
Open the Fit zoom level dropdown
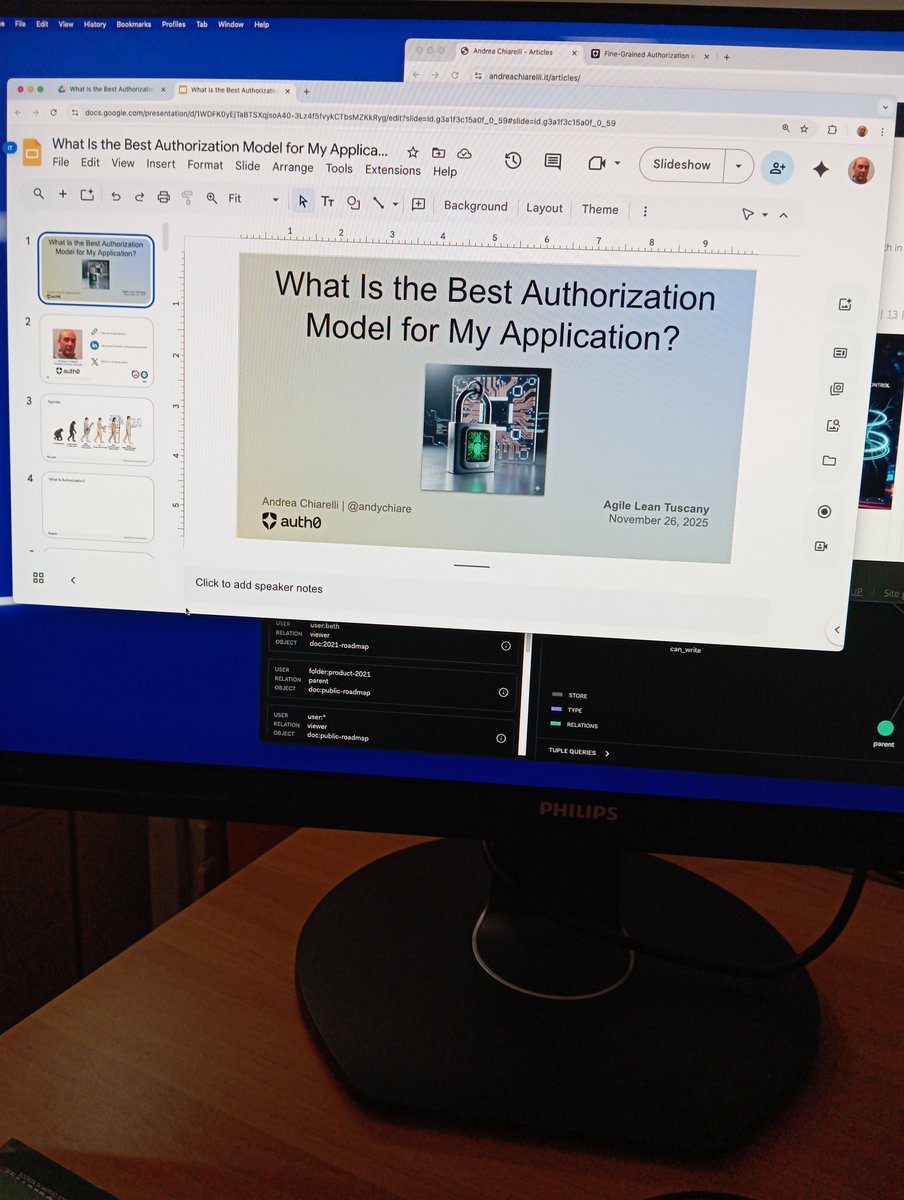(x=253, y=199)
